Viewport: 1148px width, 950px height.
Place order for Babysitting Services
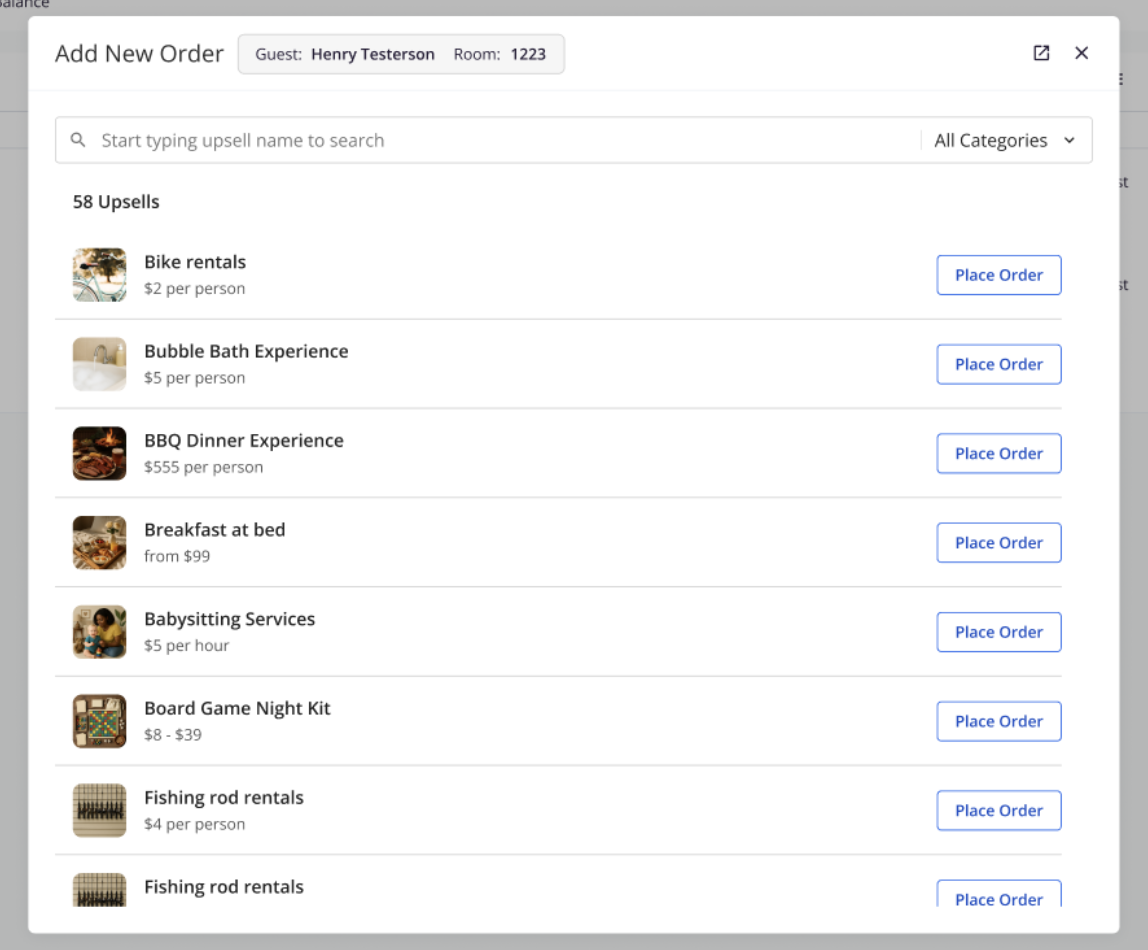click(998, 632)
